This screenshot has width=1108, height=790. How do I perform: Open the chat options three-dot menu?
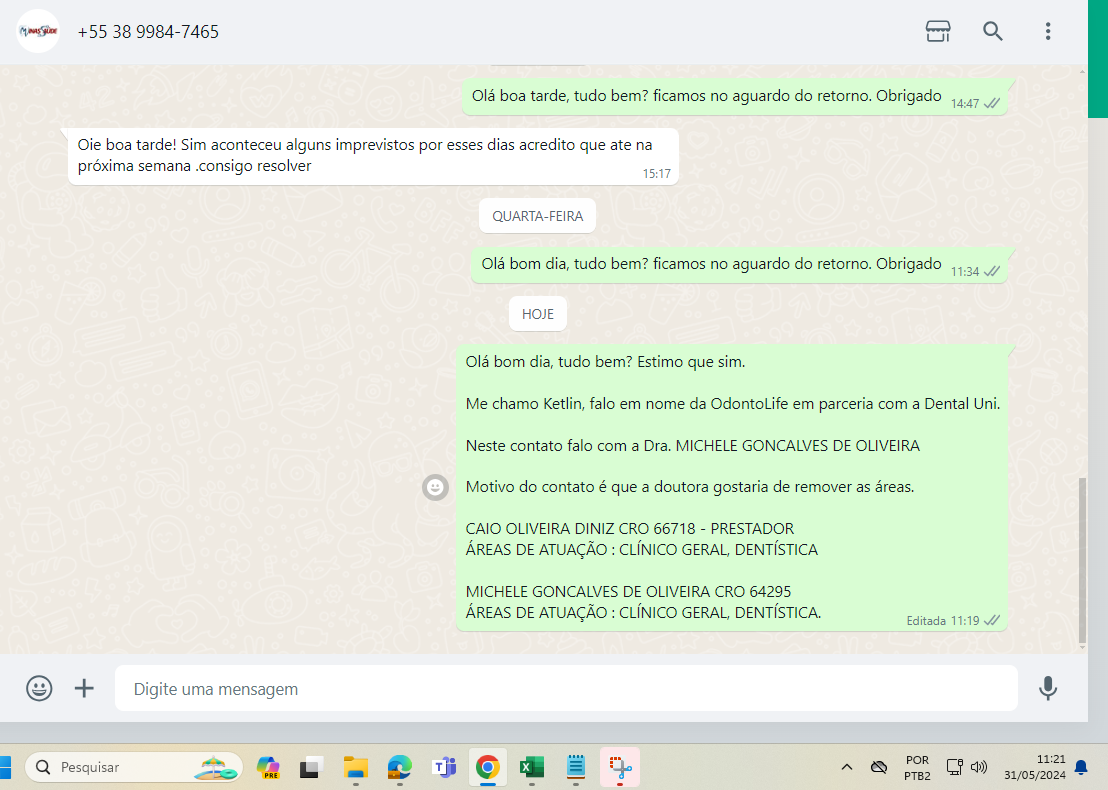[1048, 31]
